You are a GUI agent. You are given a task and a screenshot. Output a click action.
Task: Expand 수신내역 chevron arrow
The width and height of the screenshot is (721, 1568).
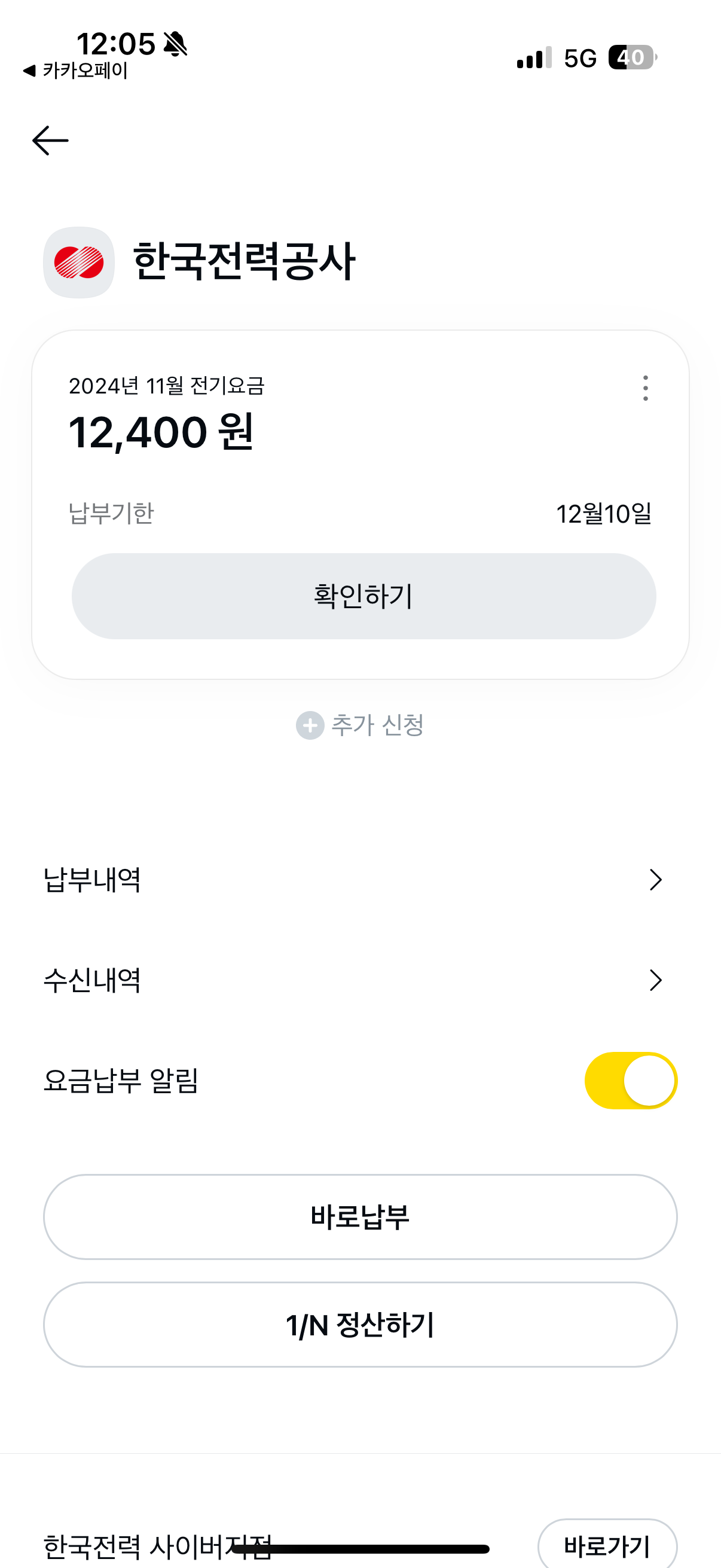coord(655,980)
